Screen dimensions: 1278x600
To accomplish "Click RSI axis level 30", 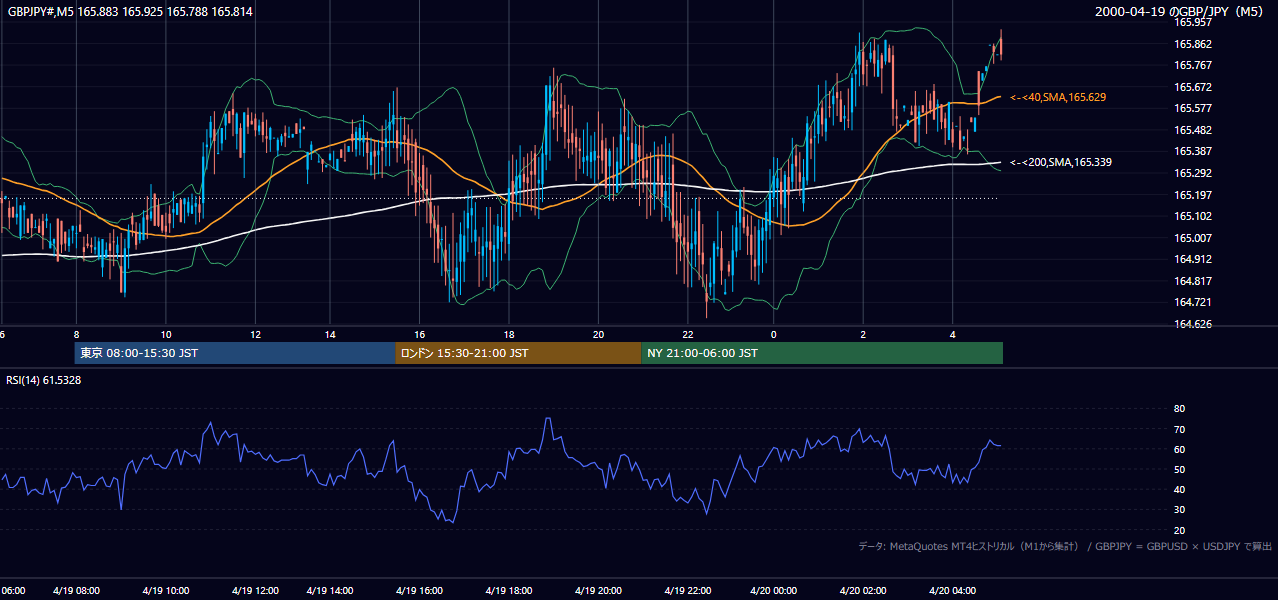I will pyautogui.click(x=1179, y=510).
